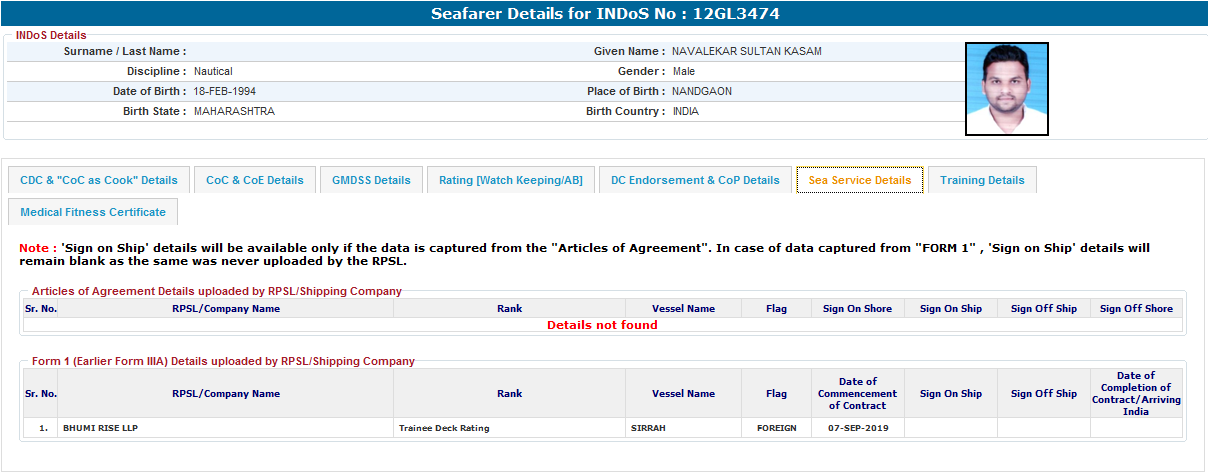Click the red "Details not found" message
The height and width of the screenshot is (472, 1208).
602,325
